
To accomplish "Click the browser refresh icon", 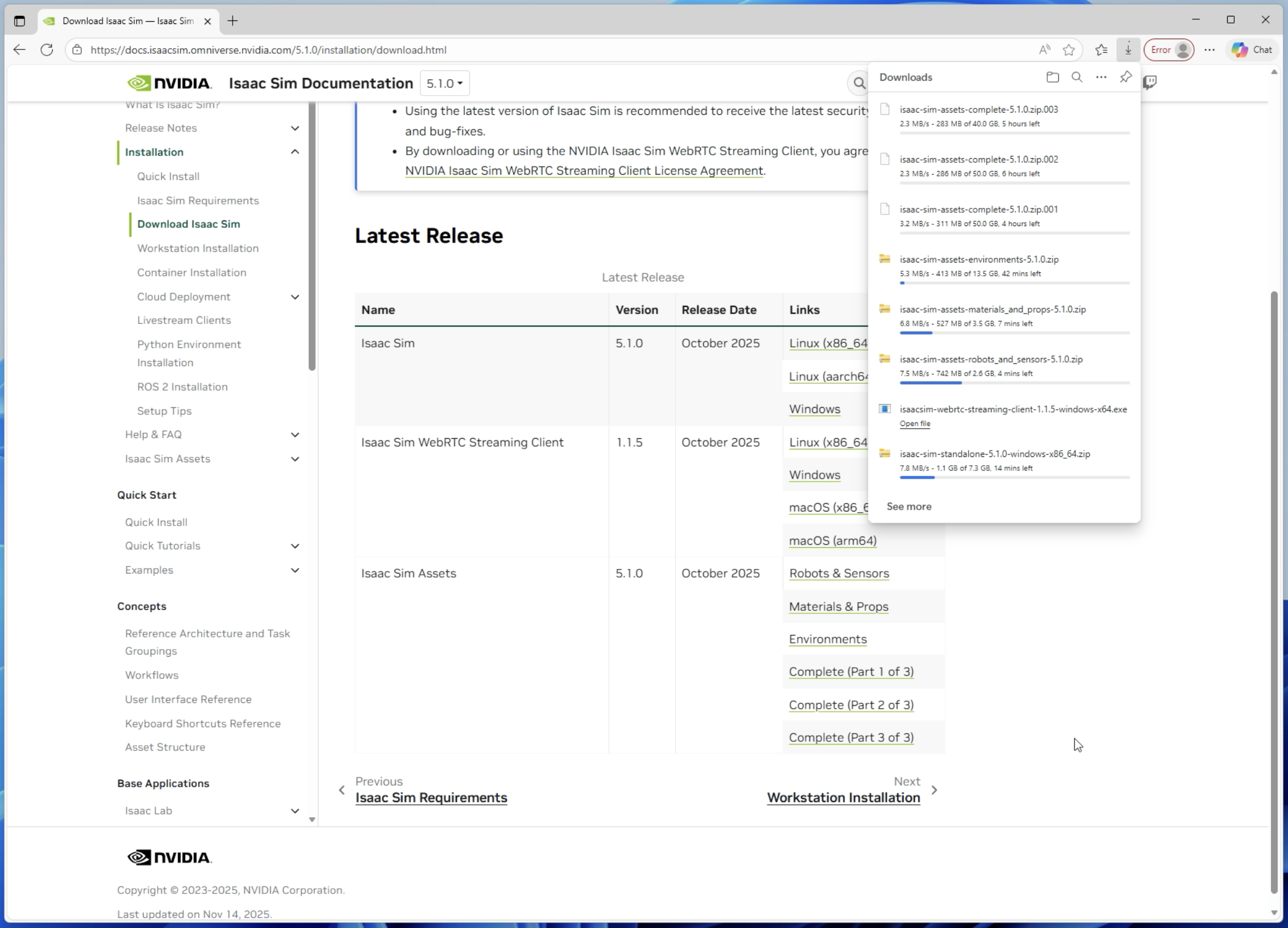I will pos(47,50).
